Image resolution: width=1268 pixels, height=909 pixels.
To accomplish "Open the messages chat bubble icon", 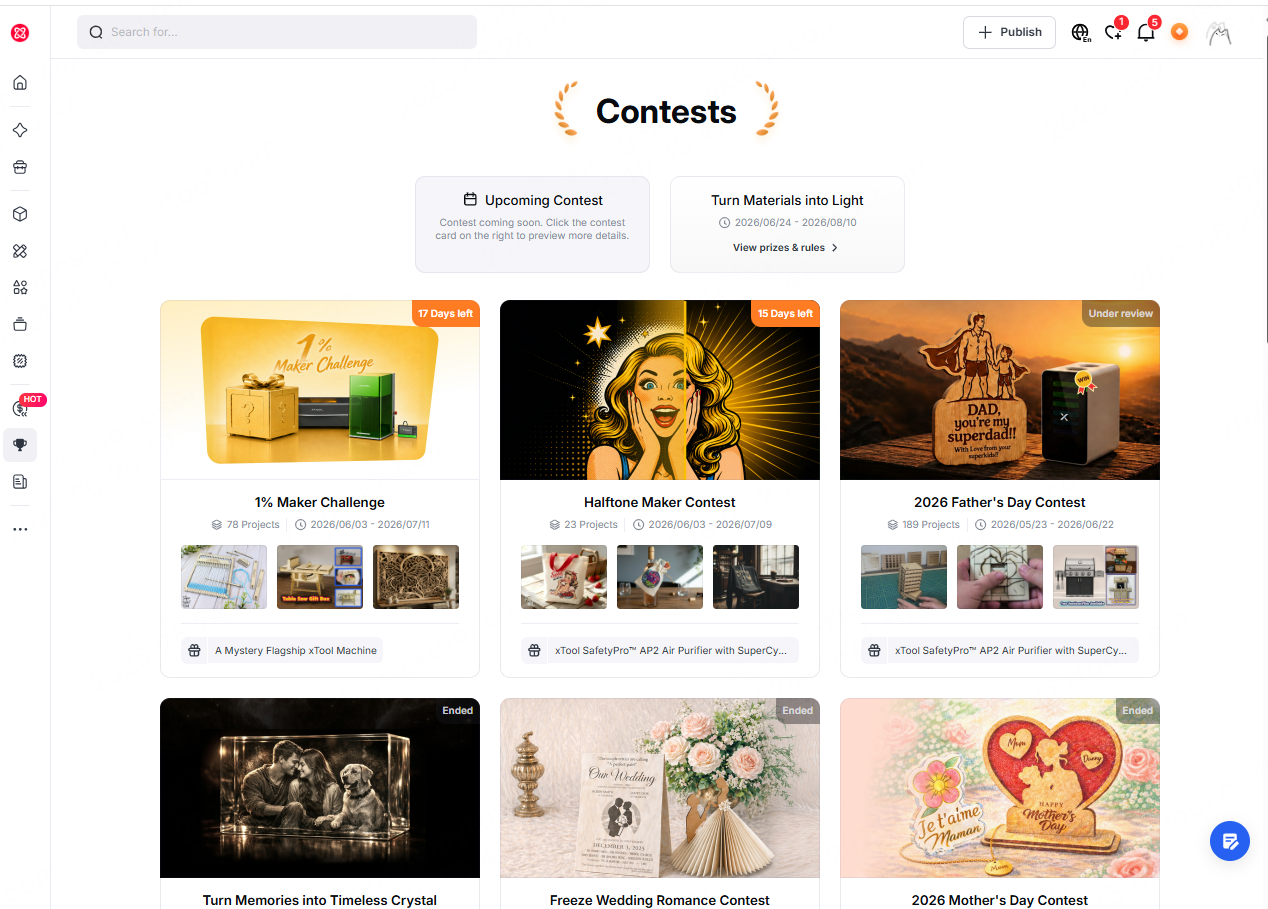I will coord(1113,32).
